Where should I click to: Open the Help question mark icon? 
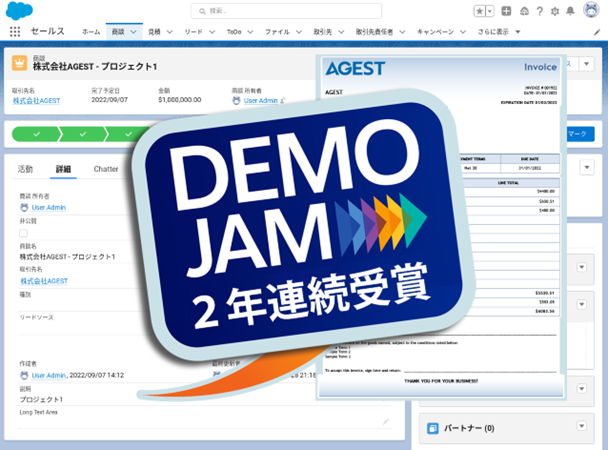(x=542, y=11)
